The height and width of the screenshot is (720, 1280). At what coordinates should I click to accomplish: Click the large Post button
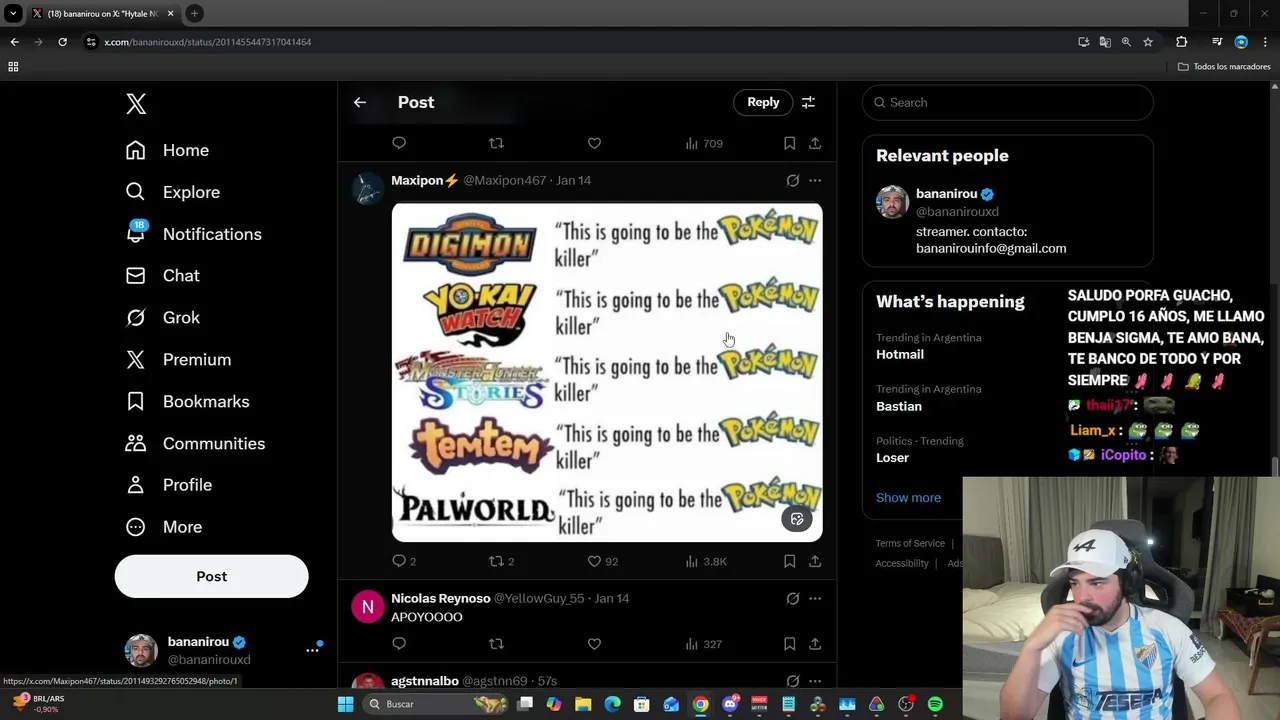pos(211,576)
